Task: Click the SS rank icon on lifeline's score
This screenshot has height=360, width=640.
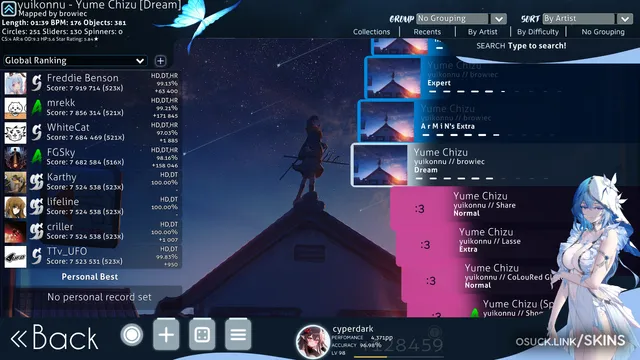Action: pos(37,207)
